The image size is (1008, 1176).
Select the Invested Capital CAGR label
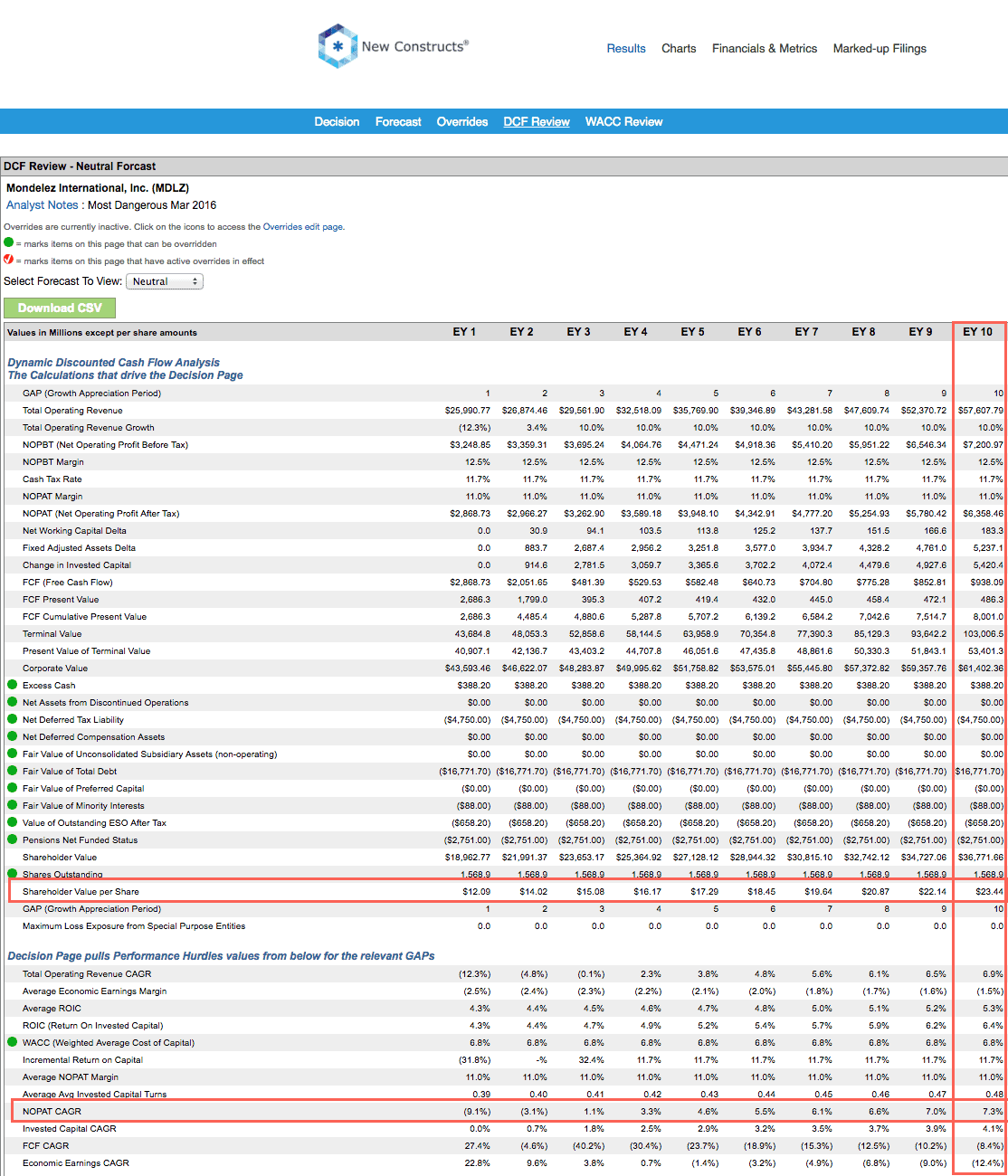coord(70,1129)
